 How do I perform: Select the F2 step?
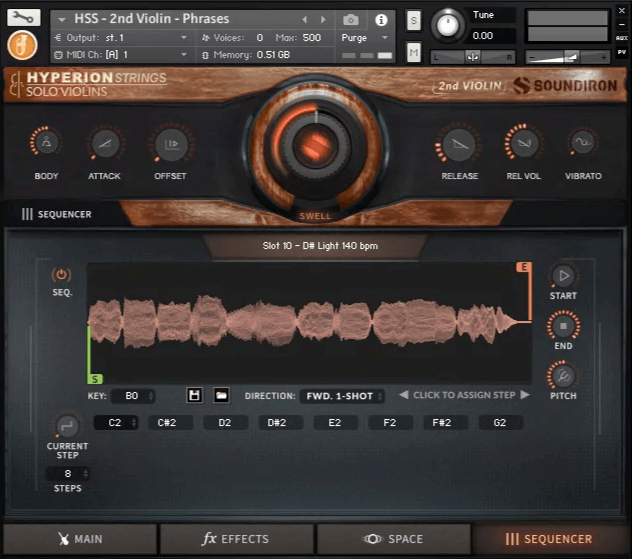pyautogui.click(x=390, y=423)
